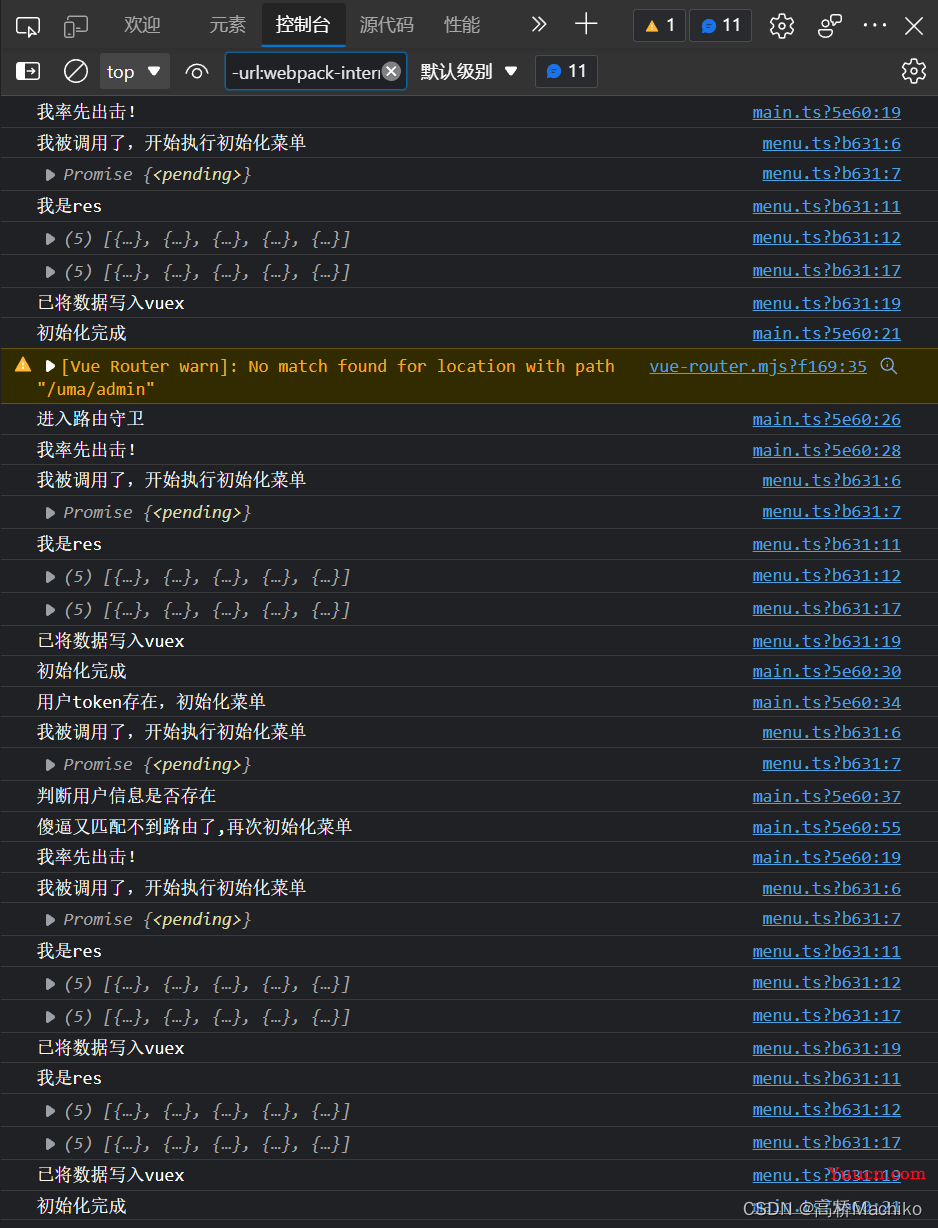Screen dimensions: 938x1228
Task: Create a live expression with the eye icon
Action: point(197,71)
